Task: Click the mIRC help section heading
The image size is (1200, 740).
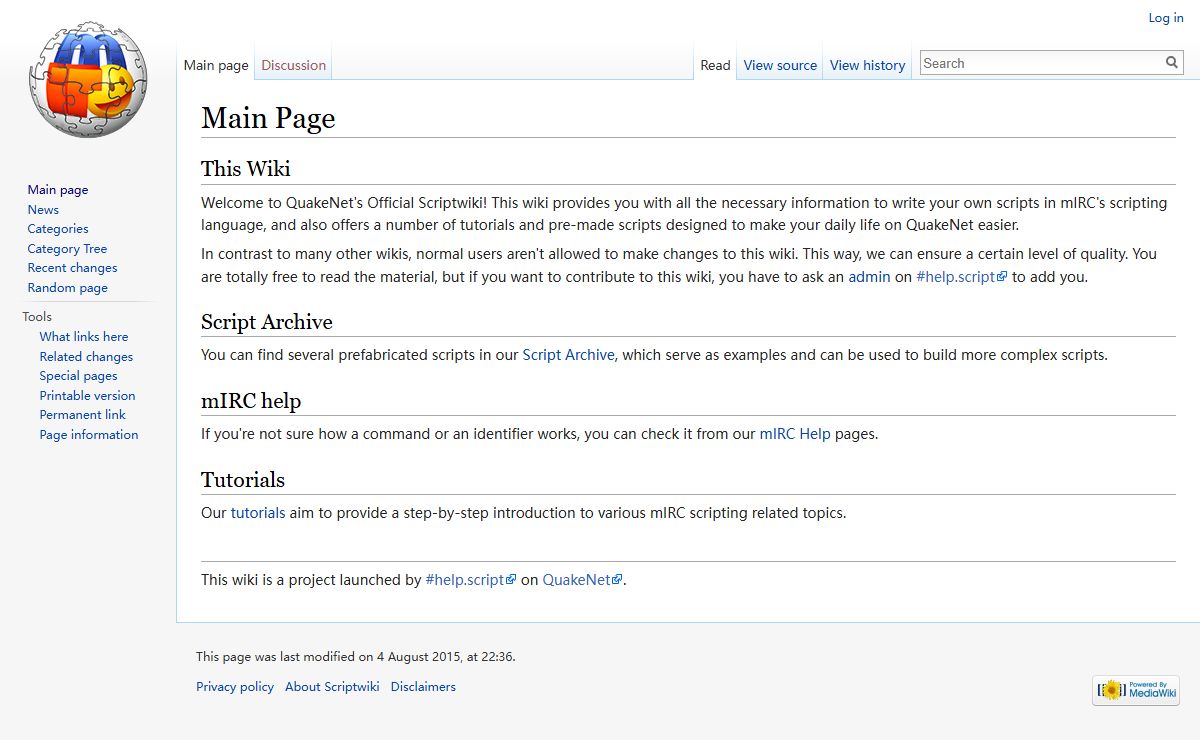Action: (251, 401)
